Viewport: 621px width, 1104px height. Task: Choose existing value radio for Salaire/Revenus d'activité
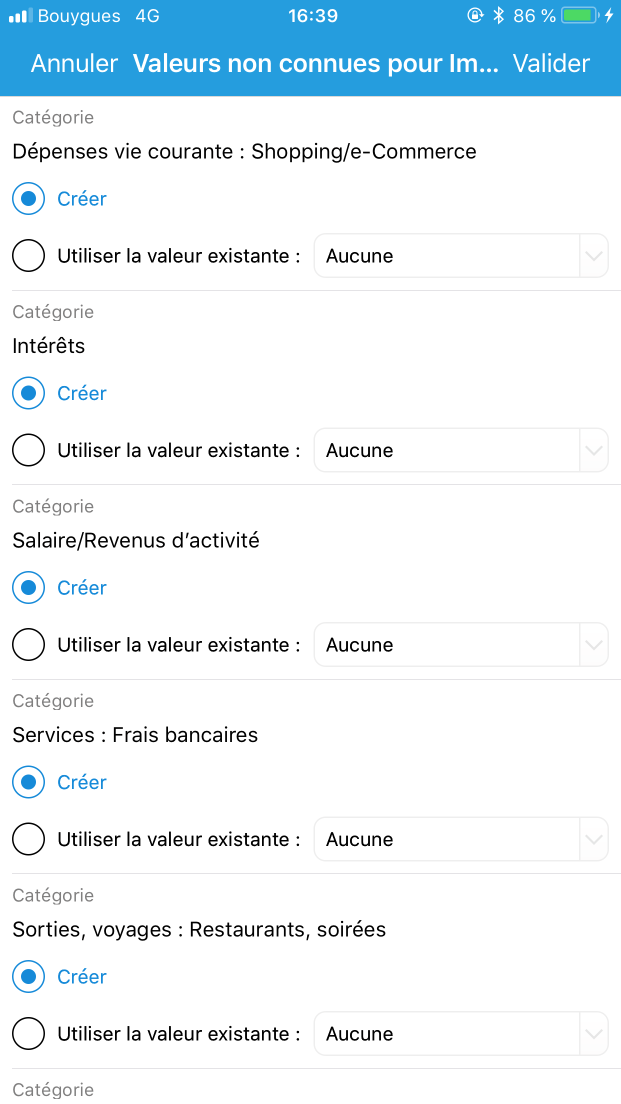[29, 644]
